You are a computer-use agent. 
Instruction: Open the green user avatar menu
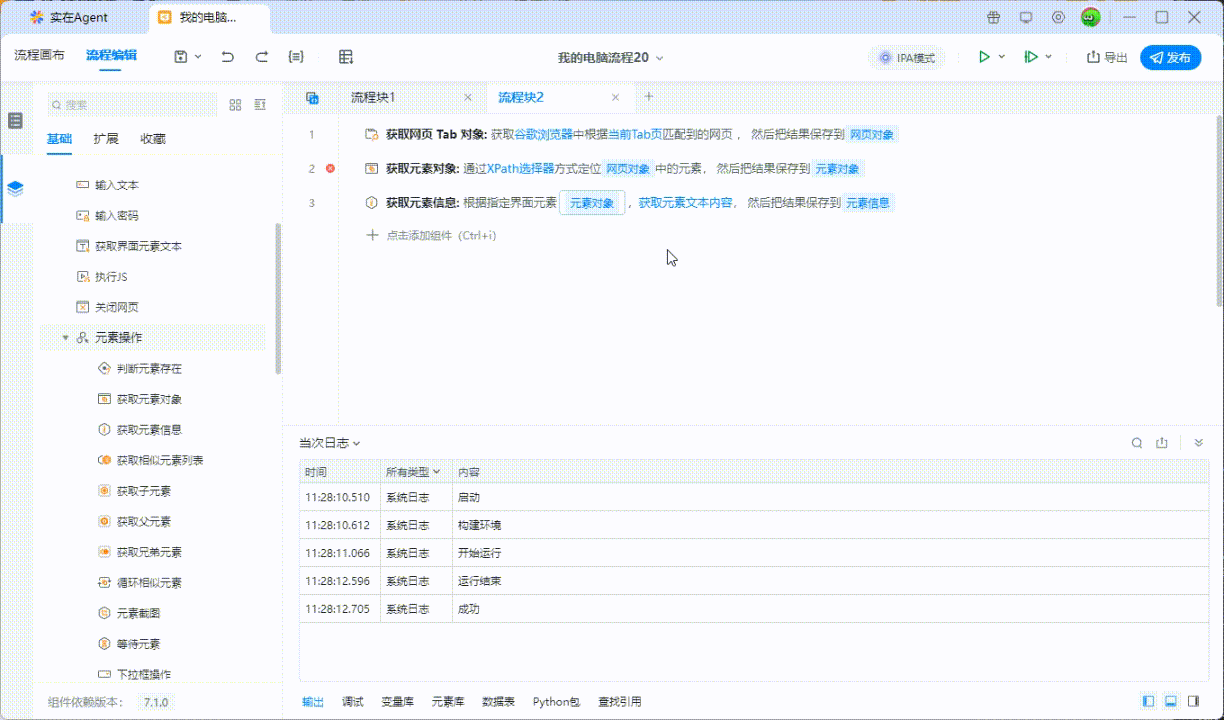coord(1091,17)
